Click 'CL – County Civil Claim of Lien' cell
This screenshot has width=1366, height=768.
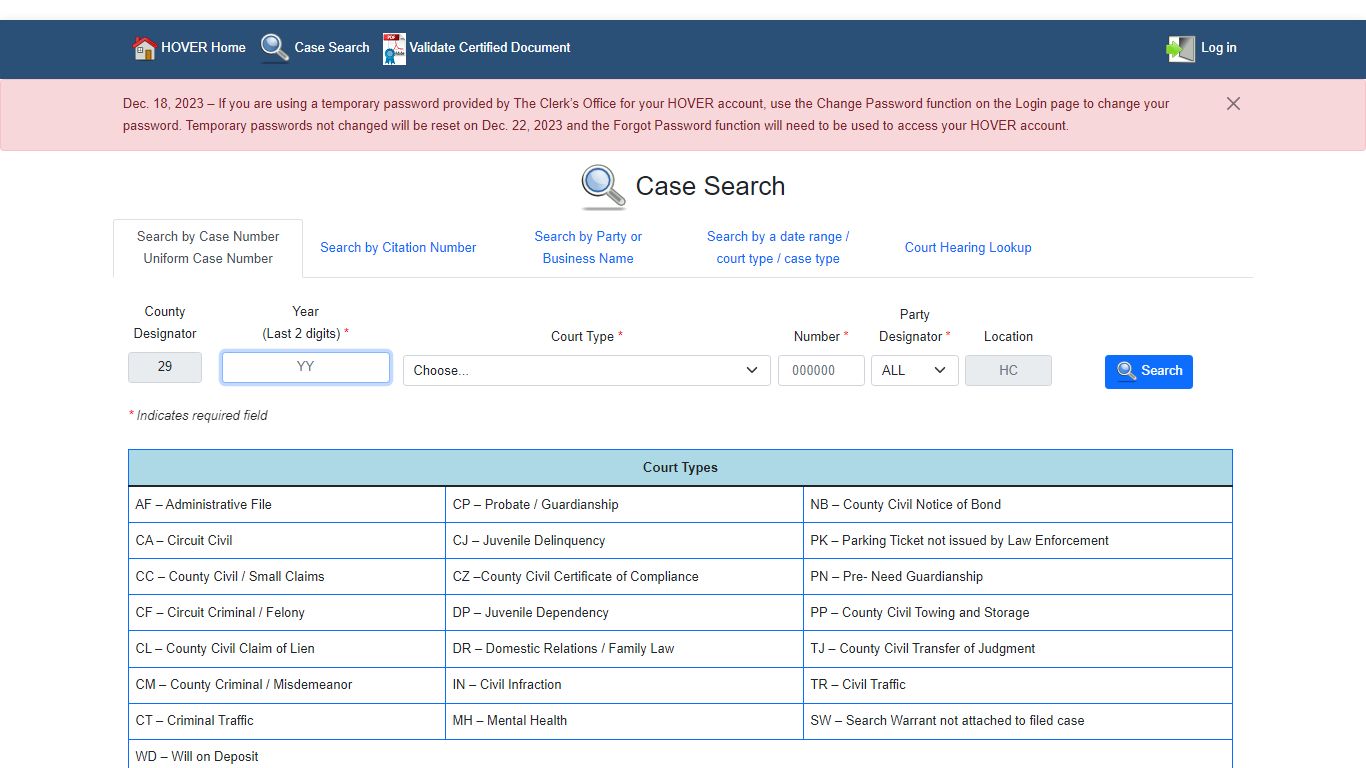(287, 649)
